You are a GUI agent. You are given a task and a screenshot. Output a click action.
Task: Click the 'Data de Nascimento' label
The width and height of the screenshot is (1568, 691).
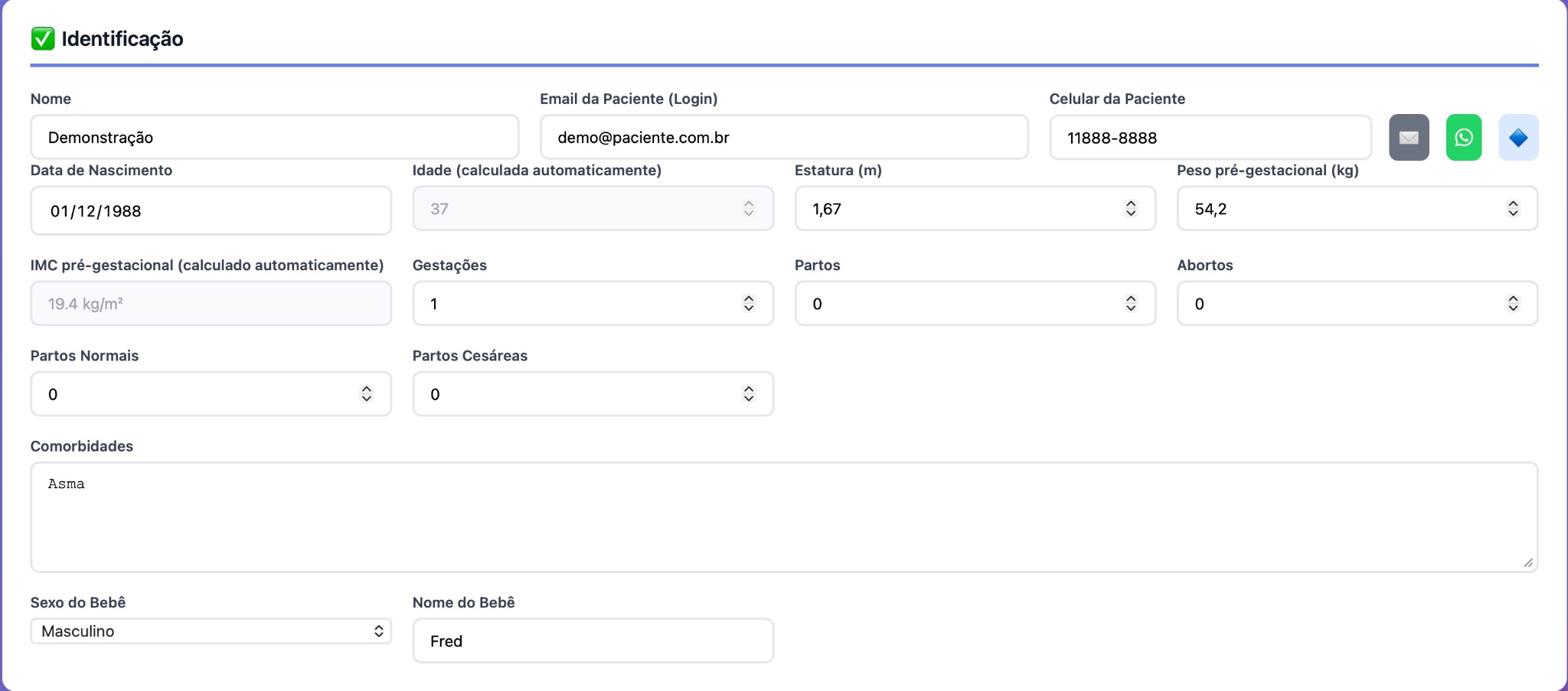pos(101,170)
